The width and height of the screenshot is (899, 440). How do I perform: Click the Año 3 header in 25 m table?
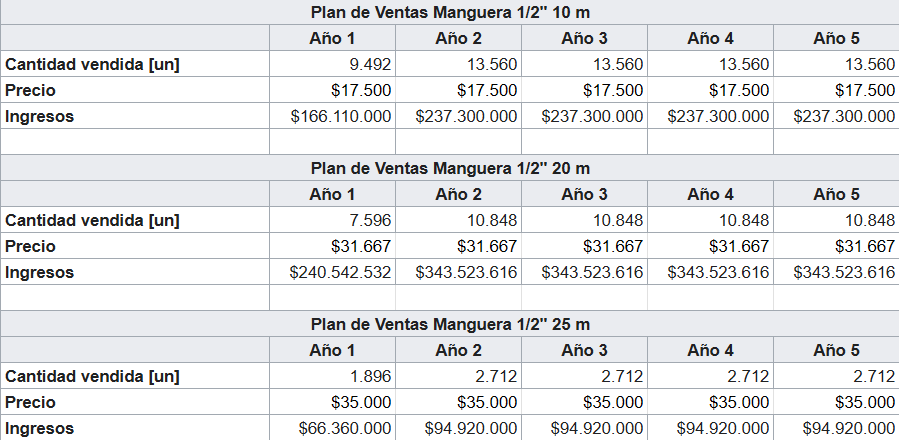(x=584, y=350)
